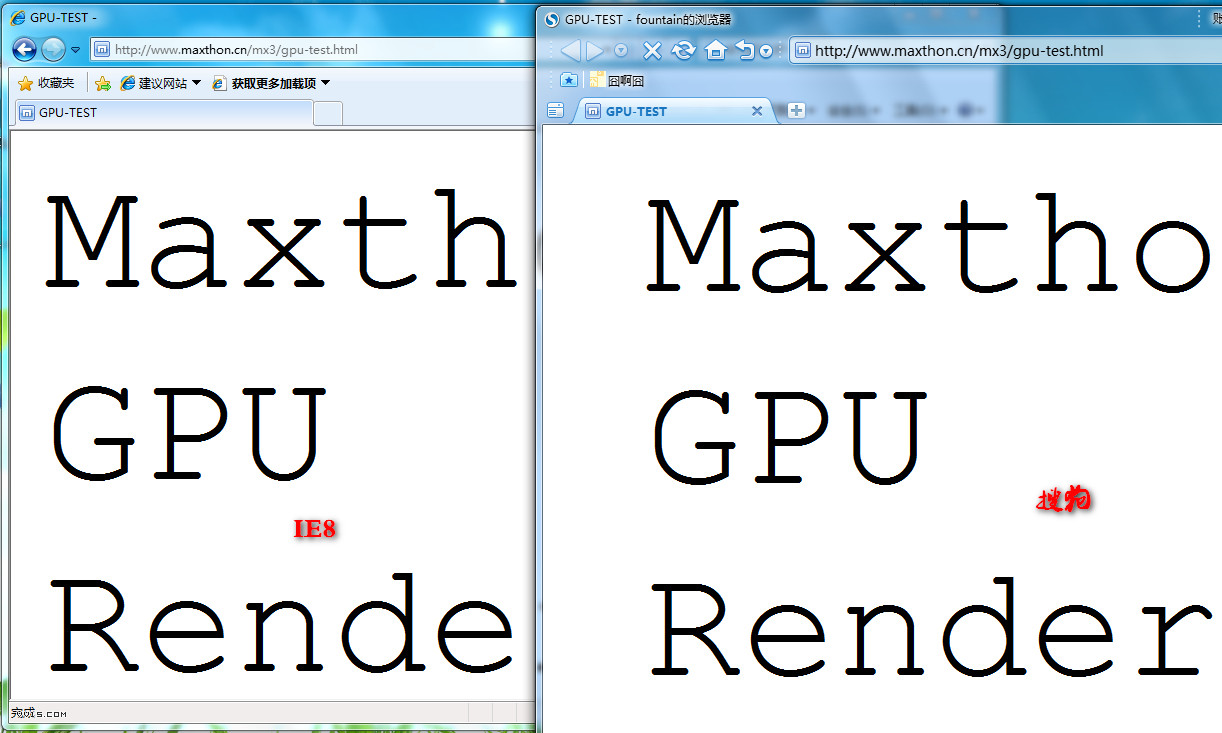Focus the Sogou browser address bar

click(1005, 50)
